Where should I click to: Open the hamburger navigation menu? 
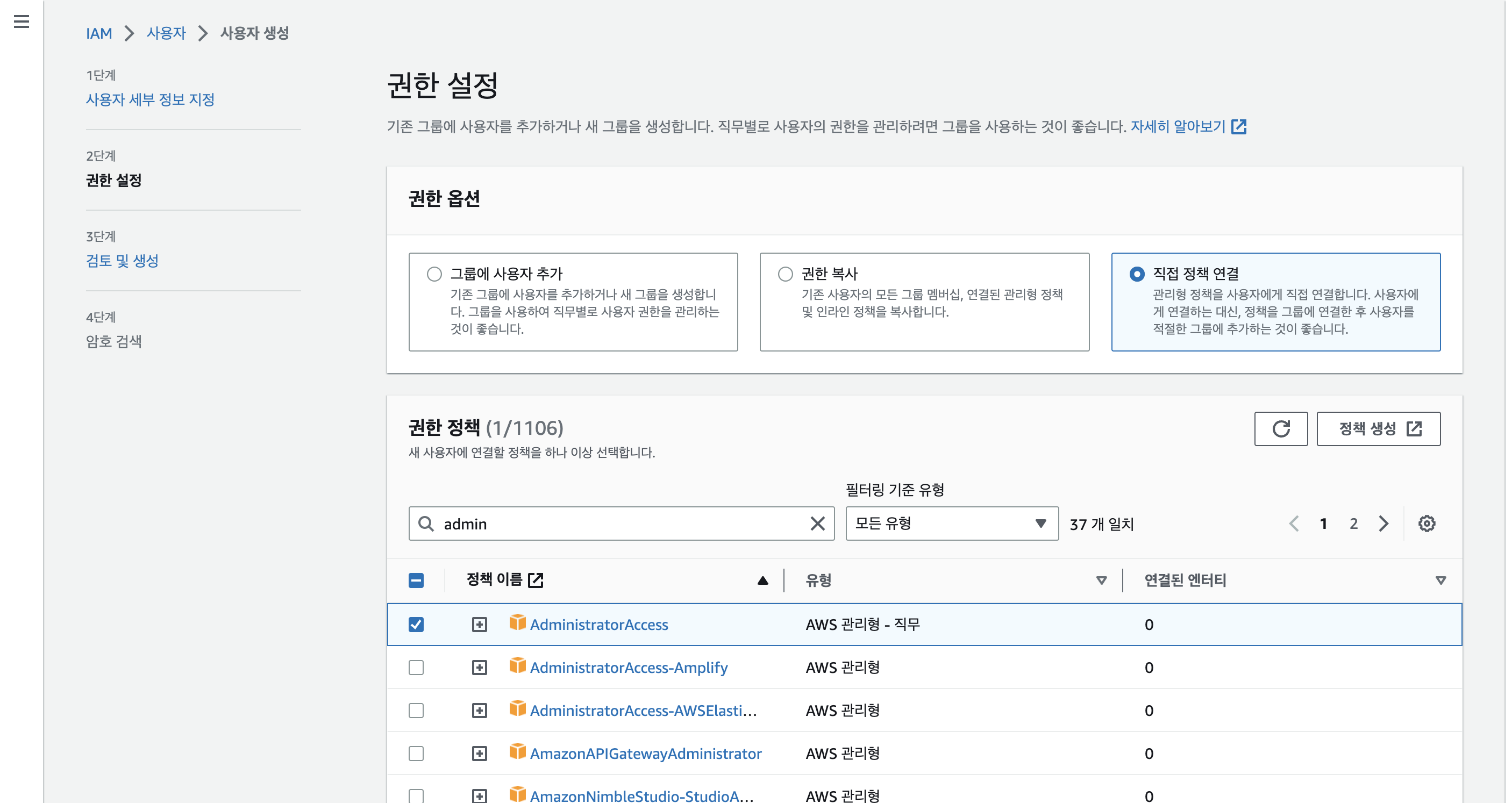coord(22,21)
